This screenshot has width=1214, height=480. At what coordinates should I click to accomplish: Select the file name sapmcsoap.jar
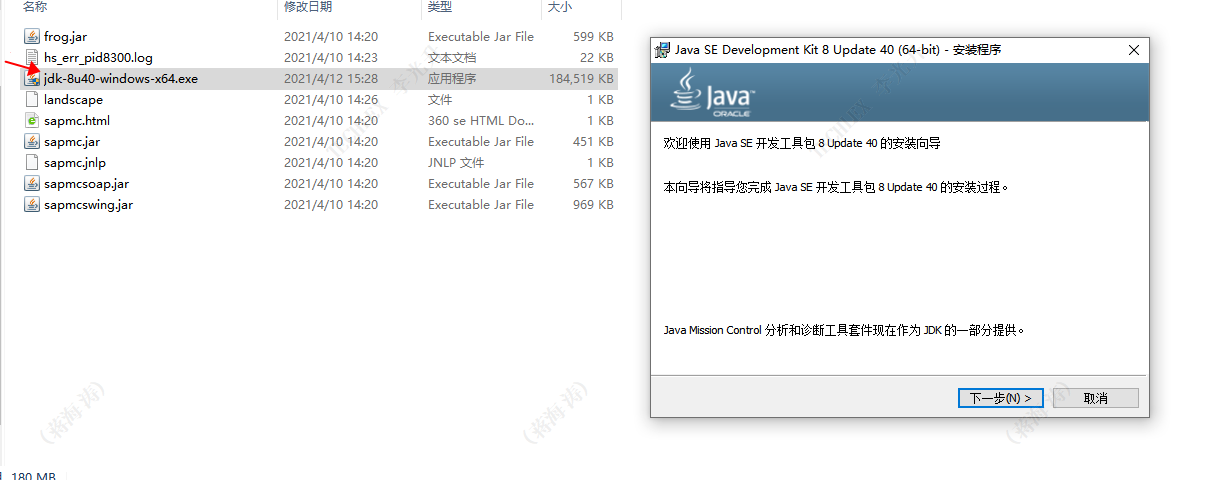pyautogui.click(x=86, y=184)
